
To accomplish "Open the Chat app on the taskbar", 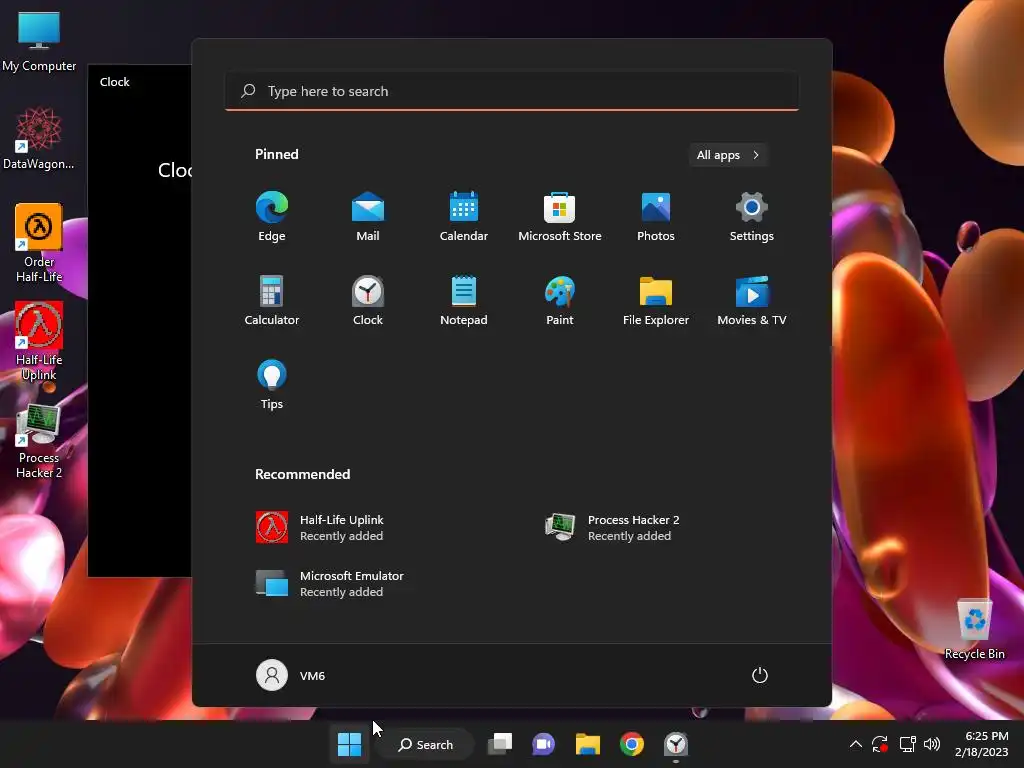I will pos(543,744).
